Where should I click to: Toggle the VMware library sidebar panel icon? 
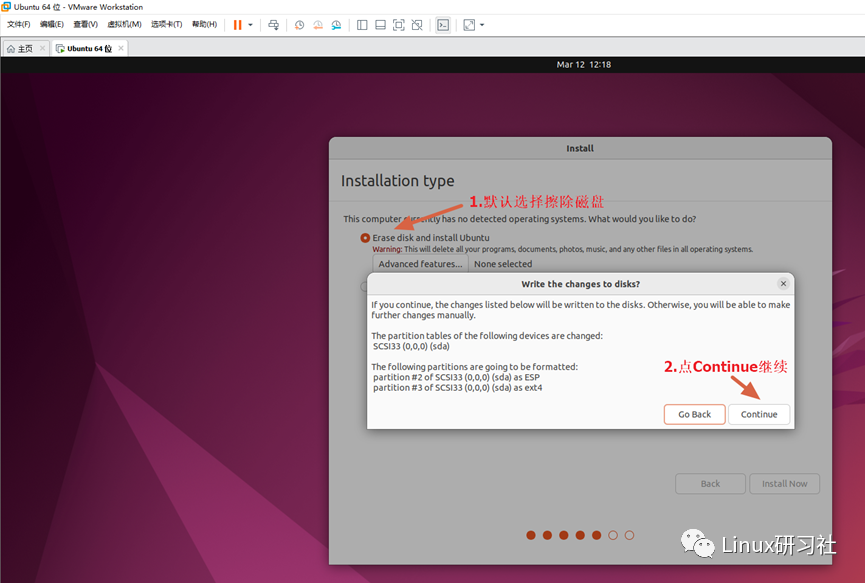coord(362,25)
